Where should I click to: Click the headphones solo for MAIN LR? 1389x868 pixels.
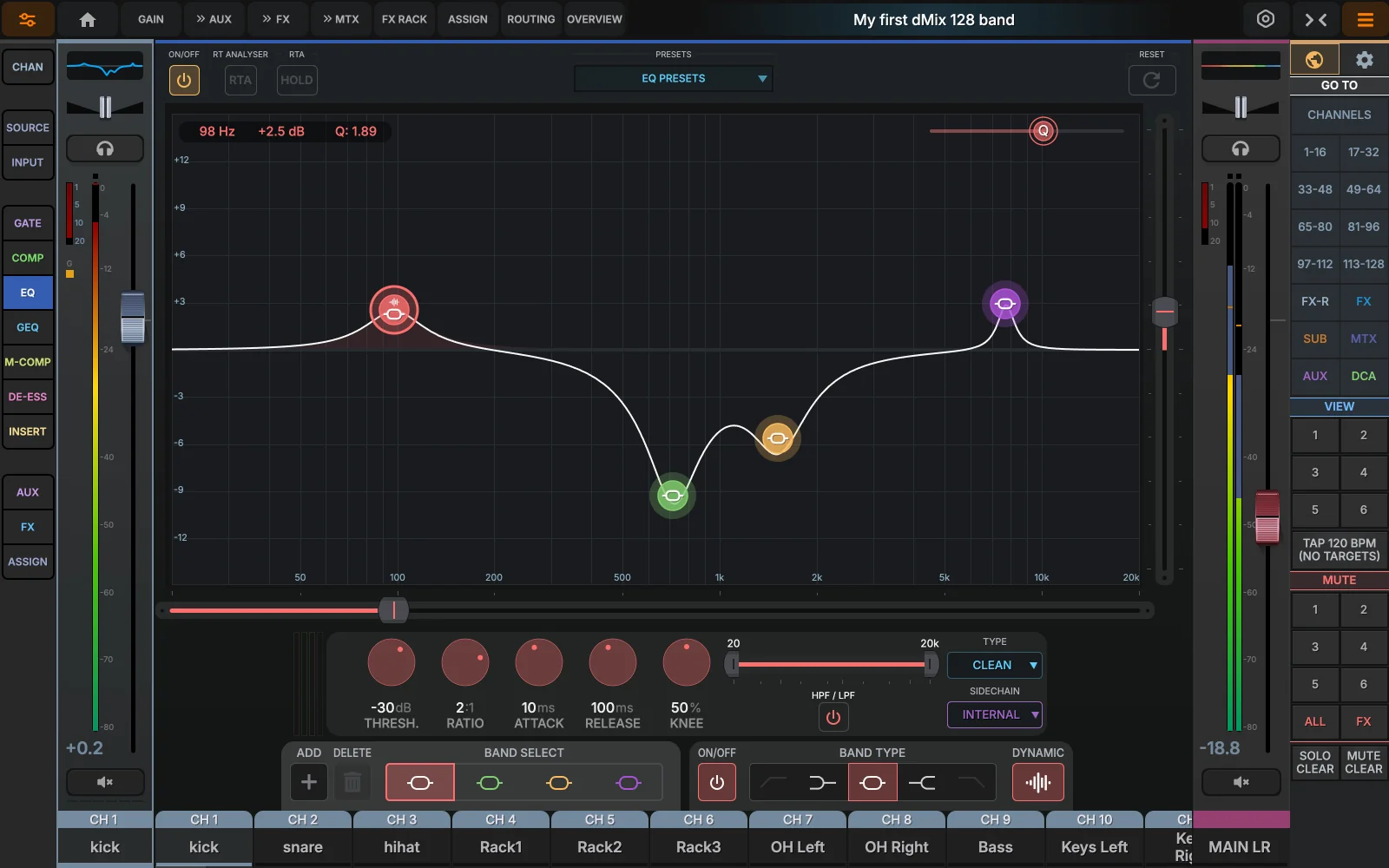click(1241, 148)
